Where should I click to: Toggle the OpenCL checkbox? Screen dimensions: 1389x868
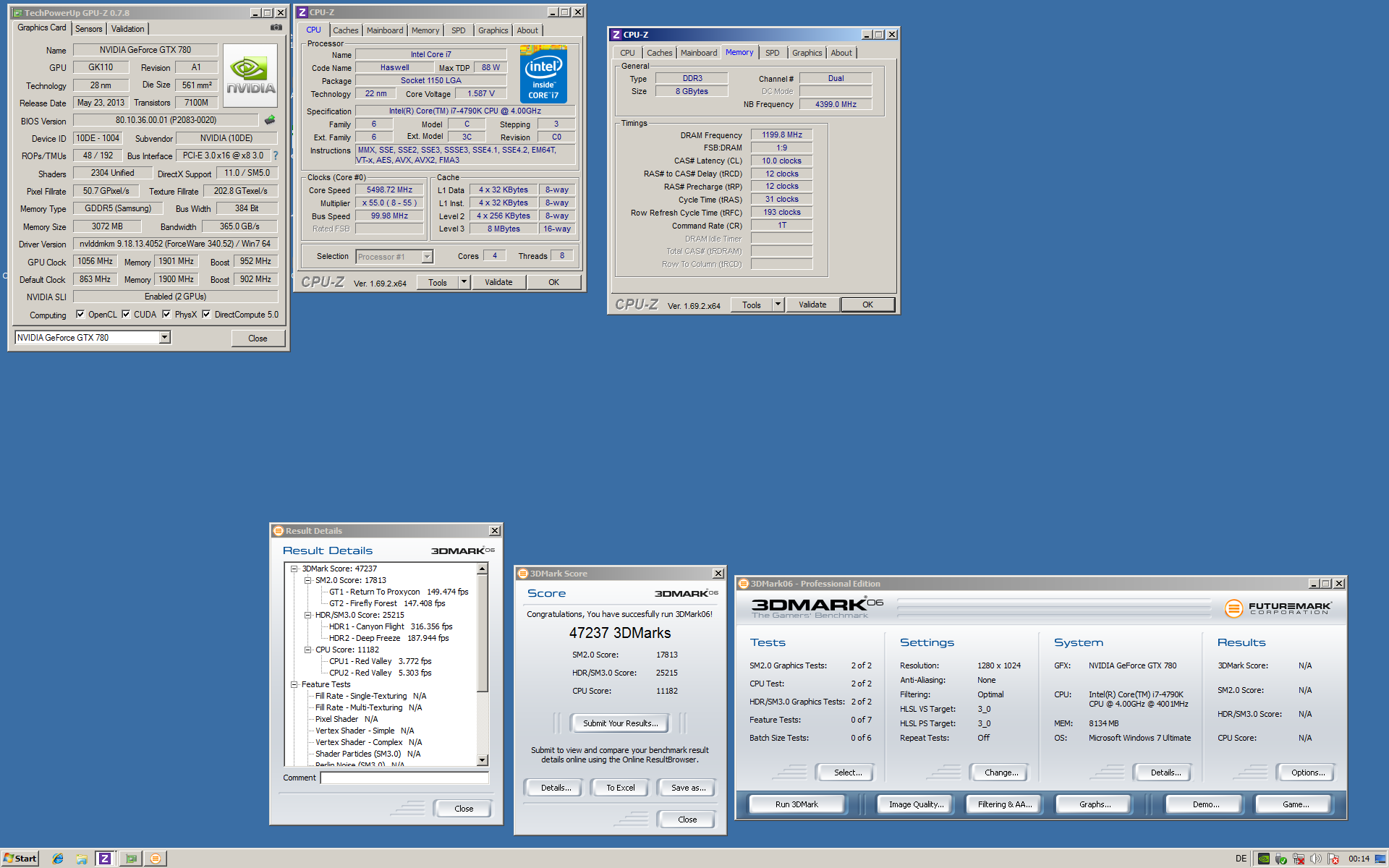[x=80, y=315]
